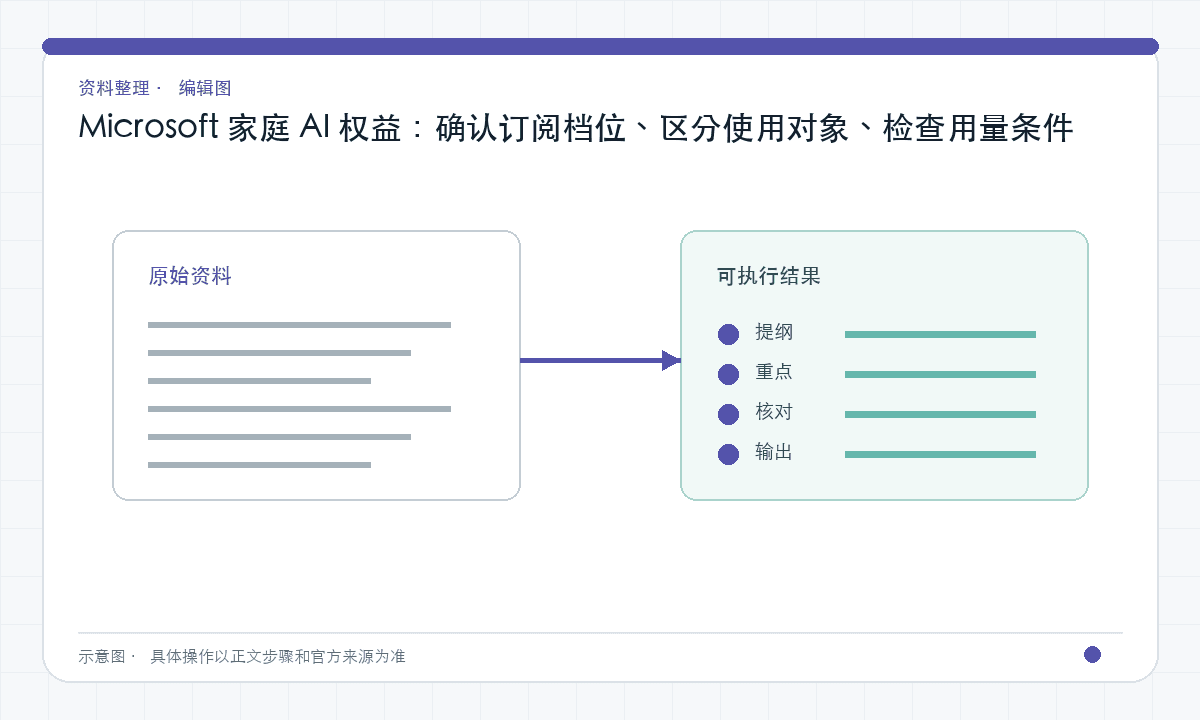Click the green bar next to 重点
1200x720 pixels.
940,374
